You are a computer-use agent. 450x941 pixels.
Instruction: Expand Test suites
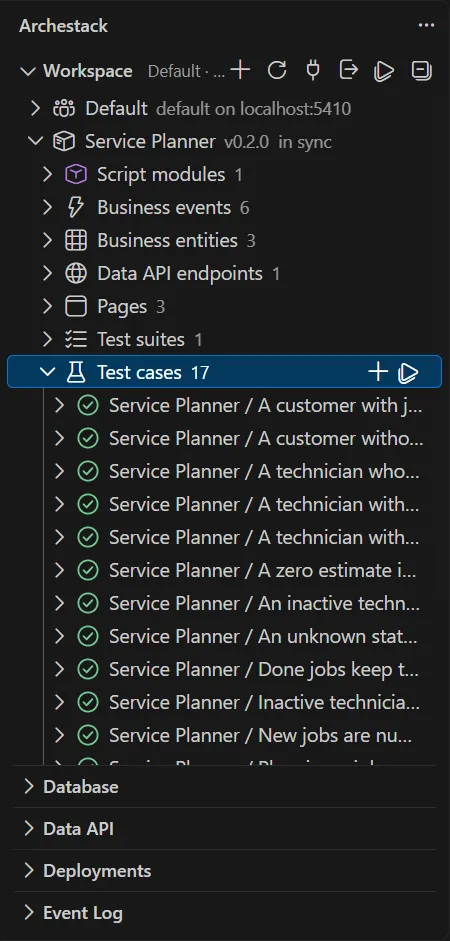click(48, 340)
